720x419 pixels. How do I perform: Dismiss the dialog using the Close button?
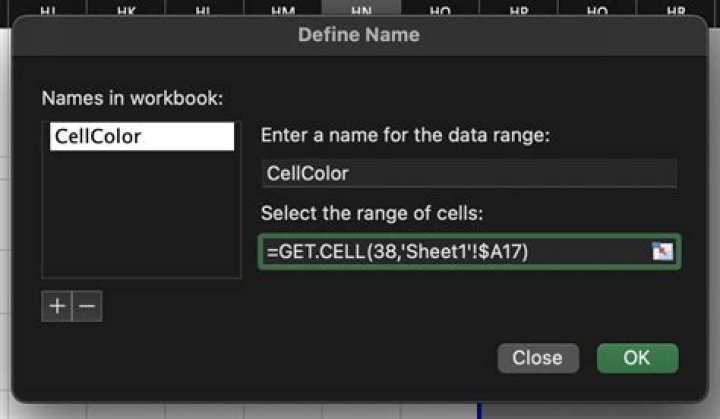(538, 358)
